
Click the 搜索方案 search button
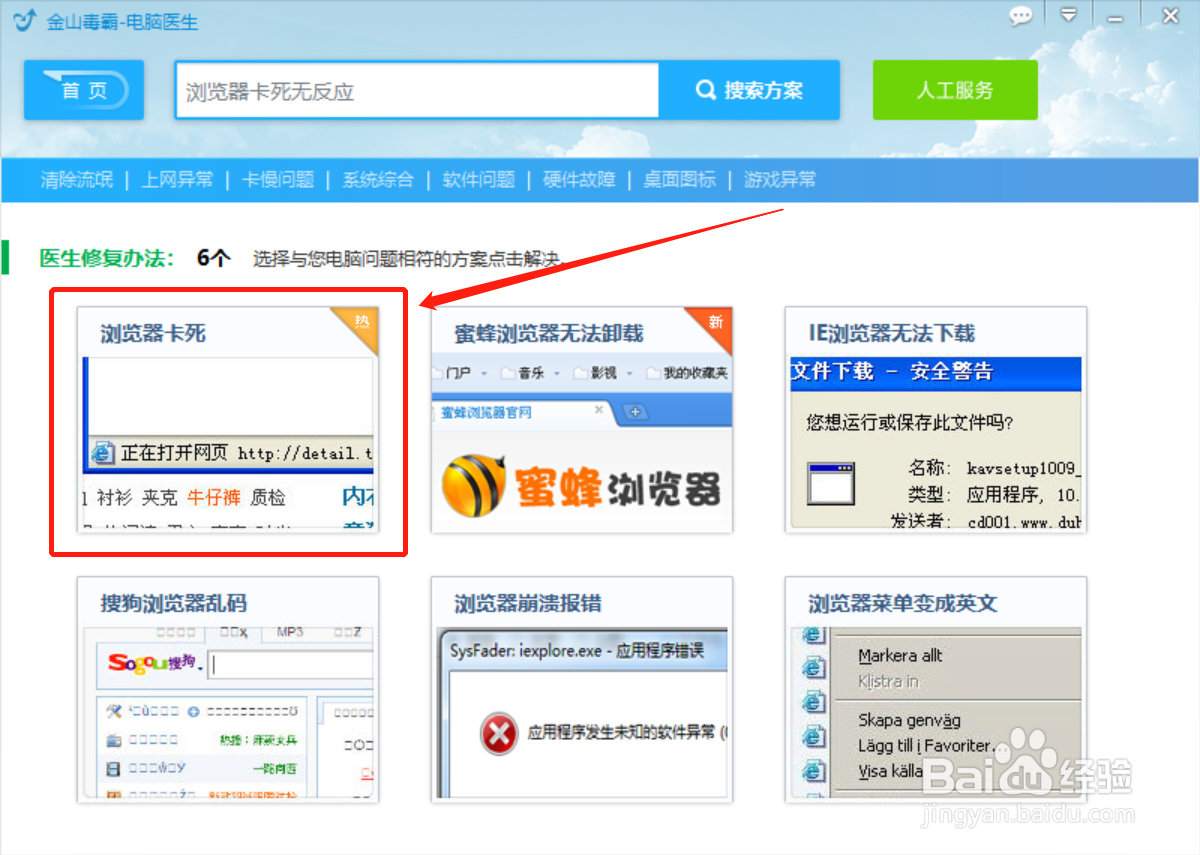(x=749, y=91)
